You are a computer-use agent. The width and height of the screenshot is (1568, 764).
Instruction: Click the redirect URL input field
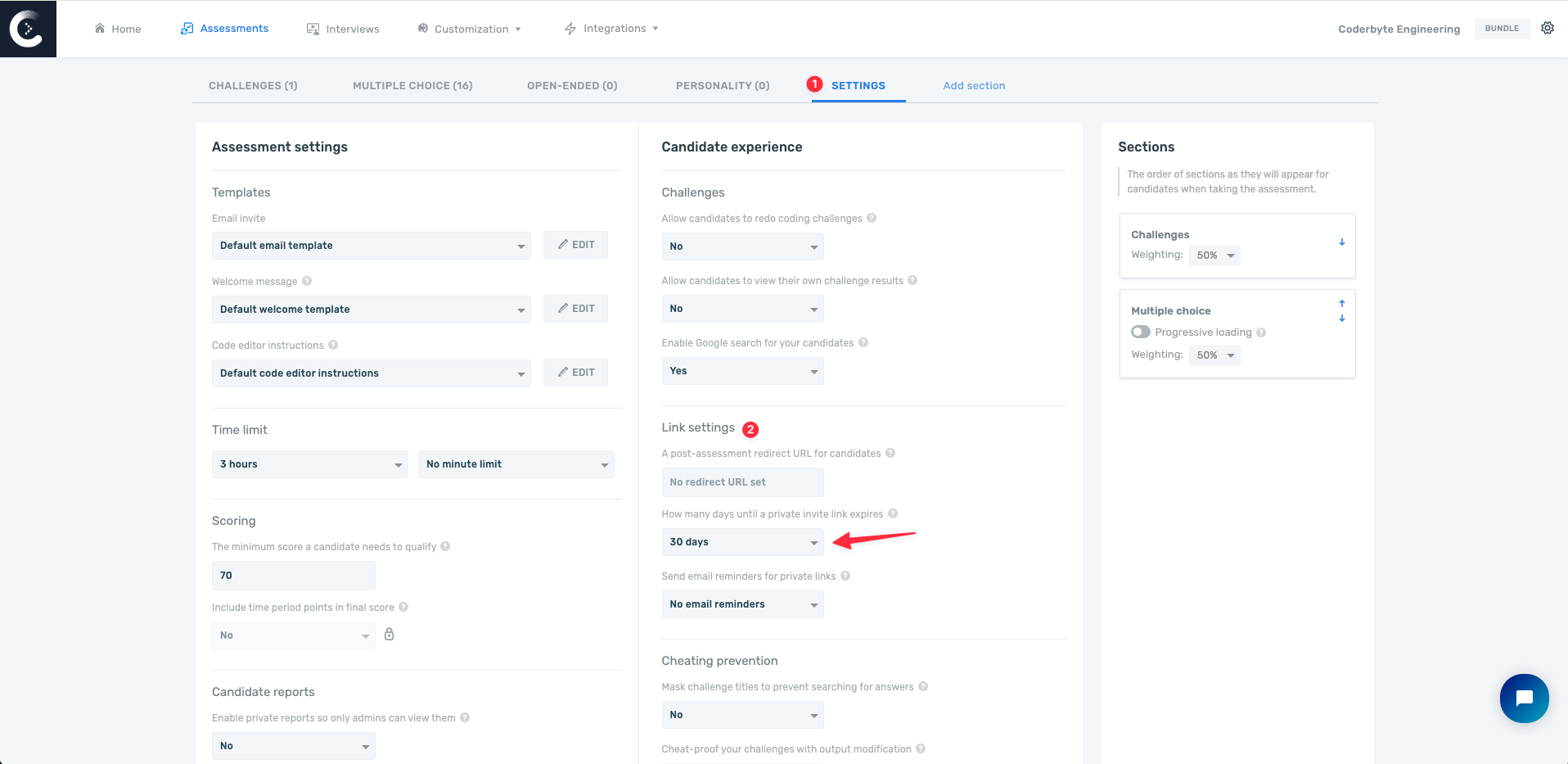coord(742,482)
